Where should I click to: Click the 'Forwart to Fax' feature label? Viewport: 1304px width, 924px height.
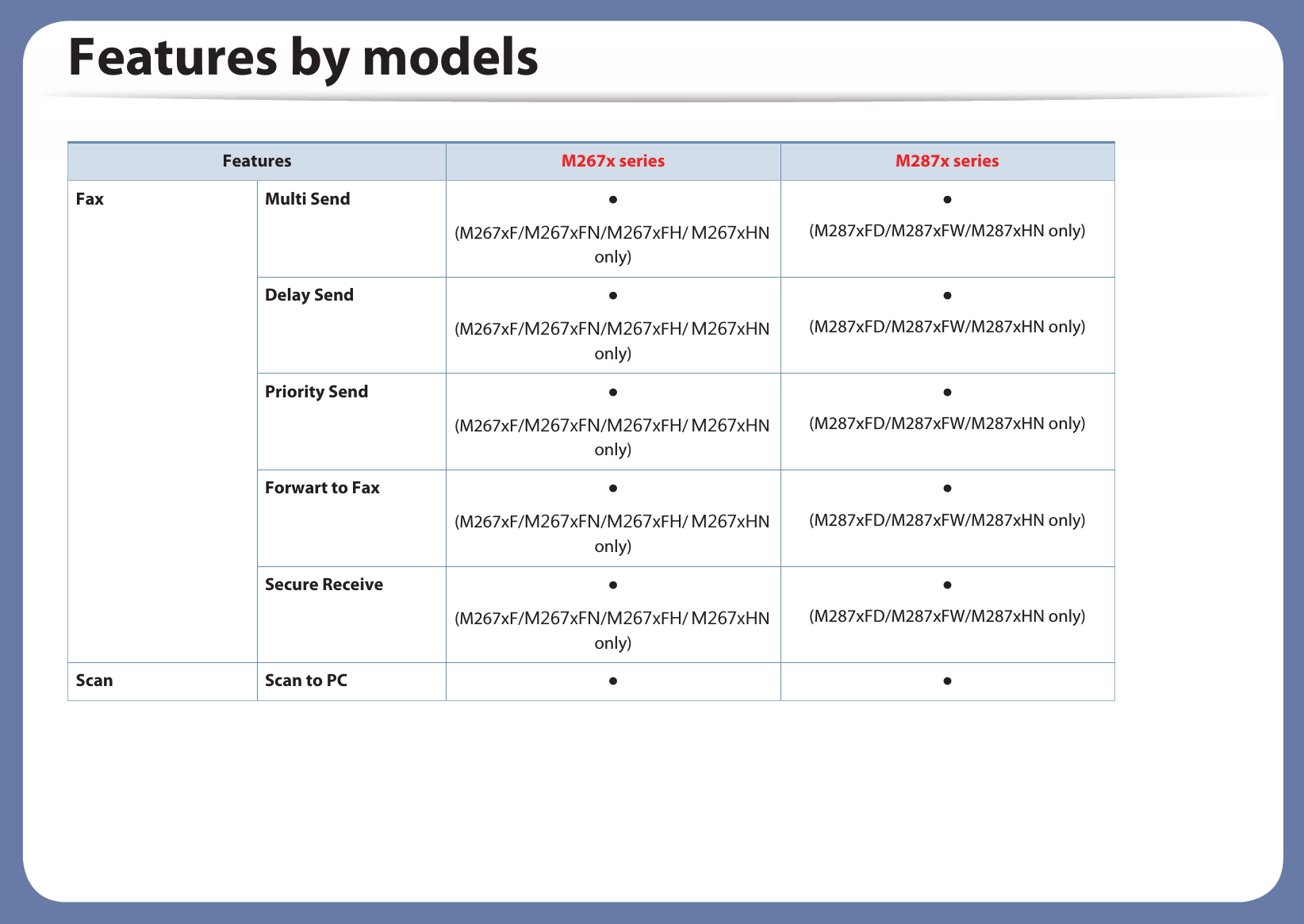click(x=322, y=488)
